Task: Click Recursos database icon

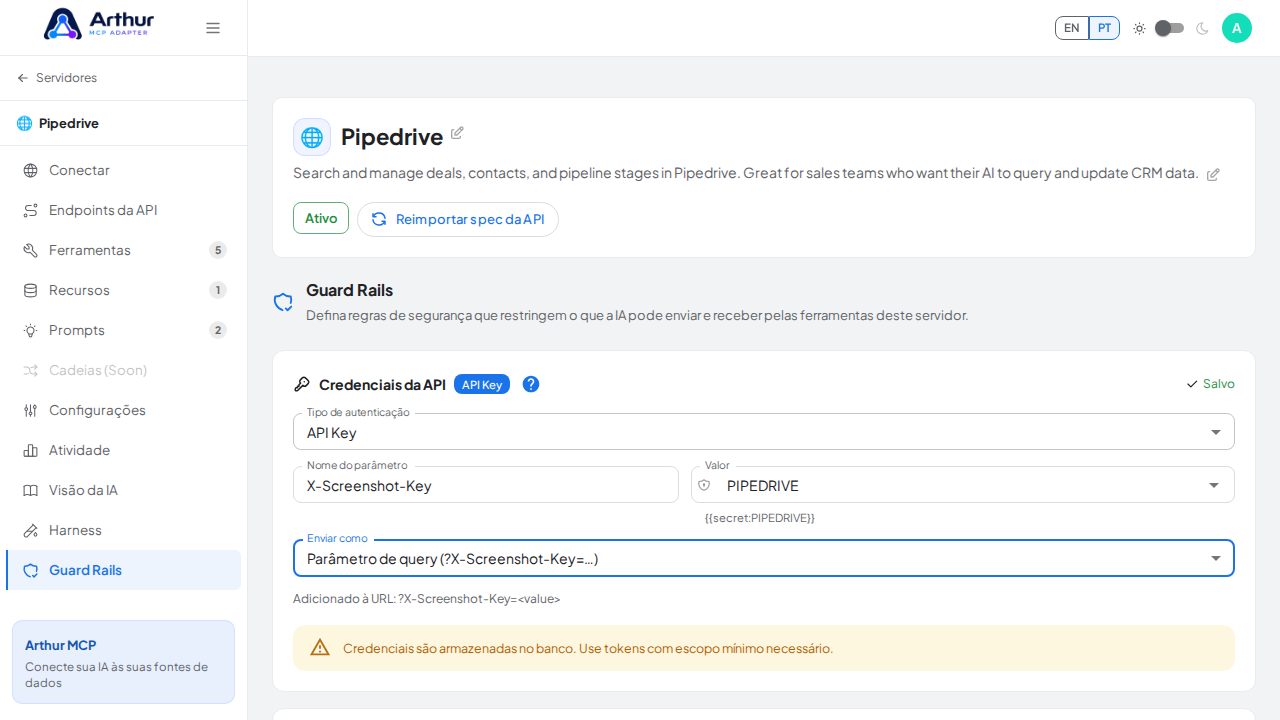Action: pos(31,290)
